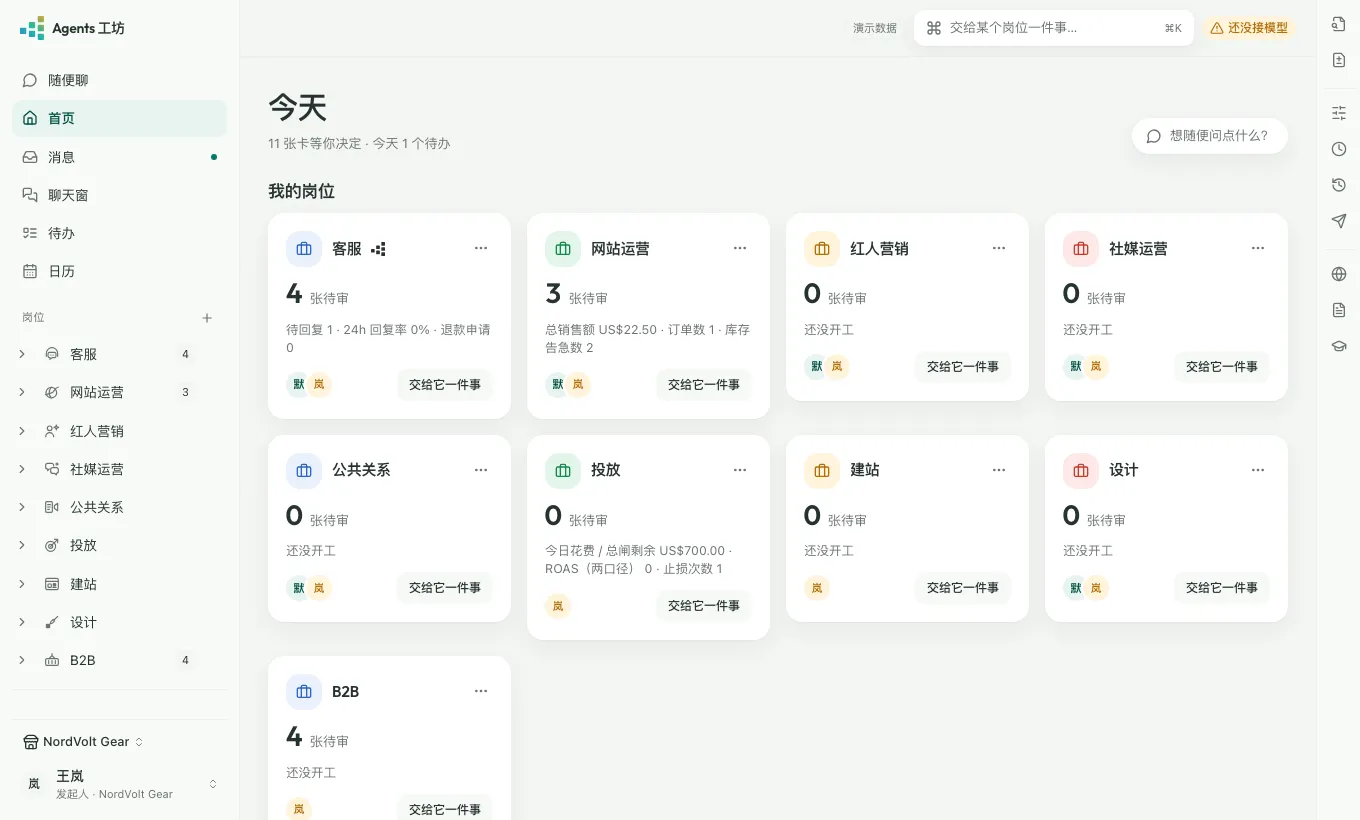Click 交给它一件事 on the 社媒运营 card

[1222, 367]
